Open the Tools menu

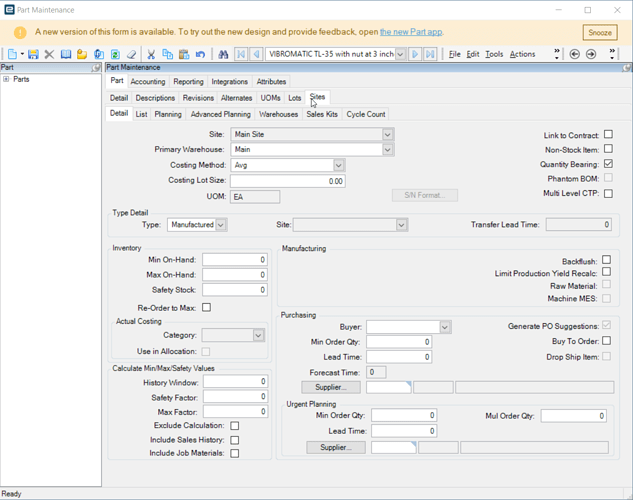pos(494,54)
